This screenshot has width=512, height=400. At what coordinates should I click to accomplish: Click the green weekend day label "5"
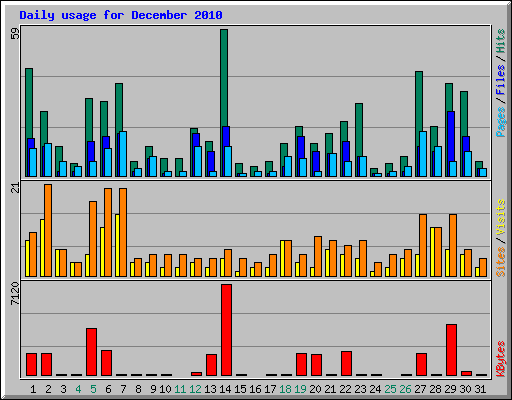tap(93, 389)
